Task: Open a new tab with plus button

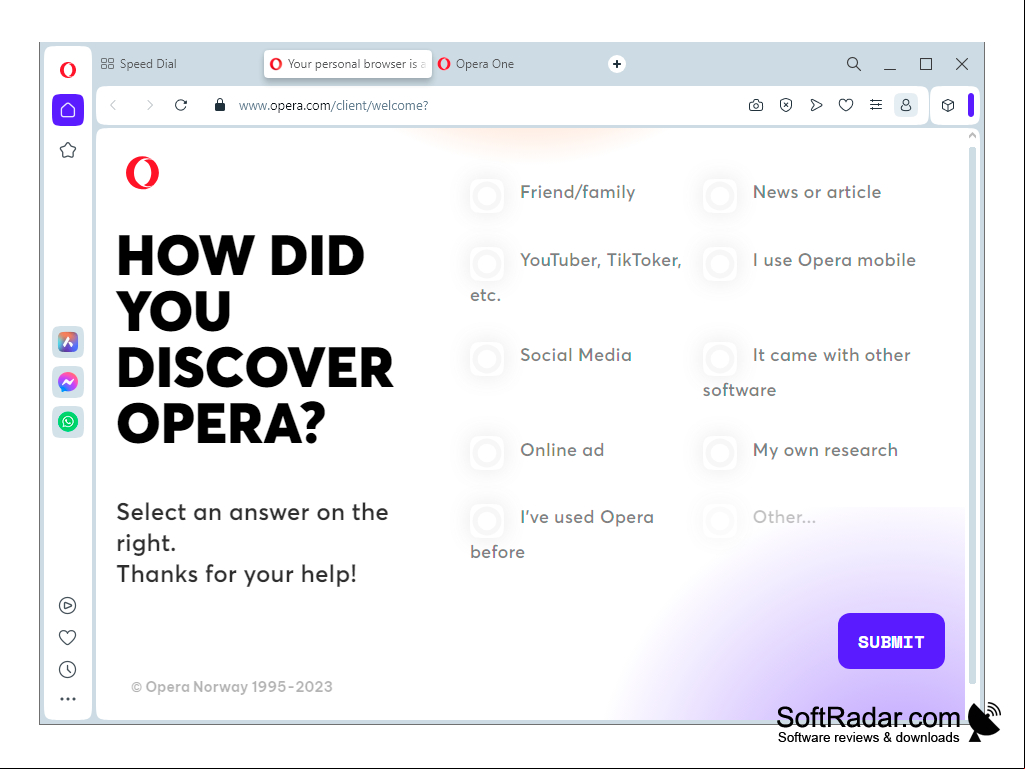Action: pyautogui.click(x=616, y=64)
